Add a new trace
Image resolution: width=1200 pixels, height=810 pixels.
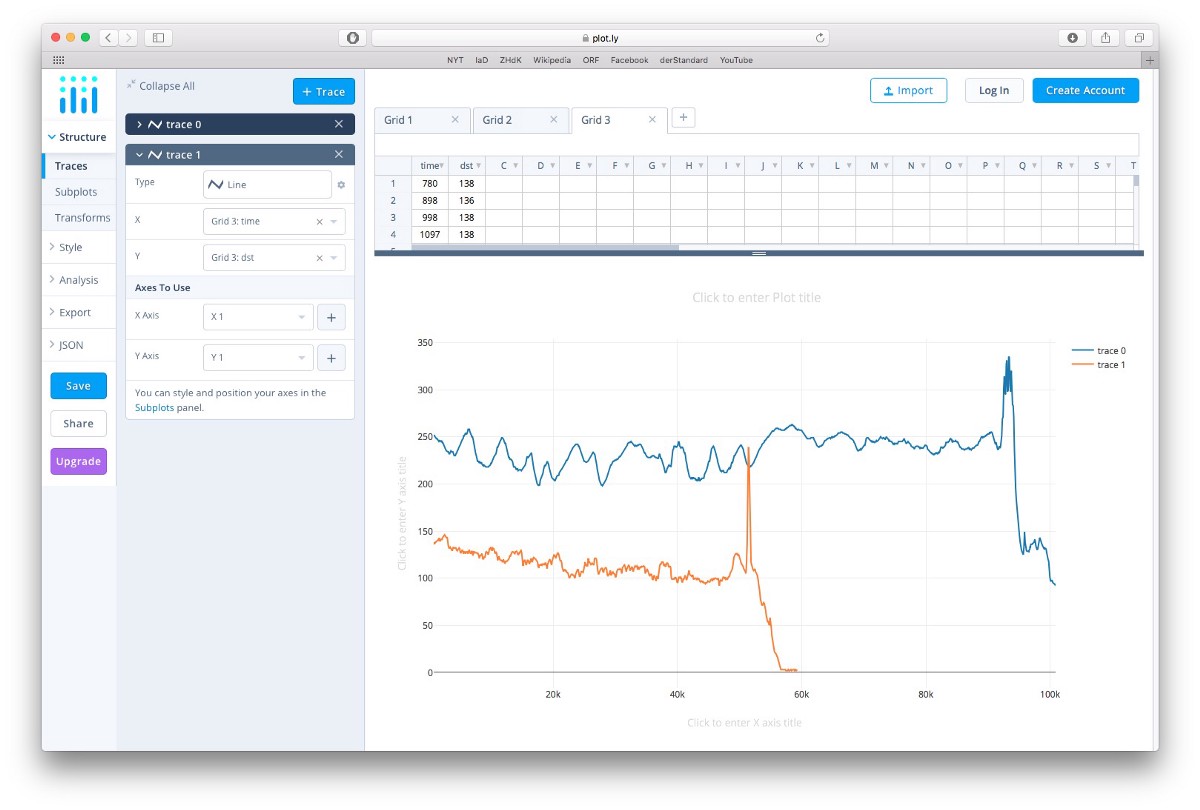324,91
